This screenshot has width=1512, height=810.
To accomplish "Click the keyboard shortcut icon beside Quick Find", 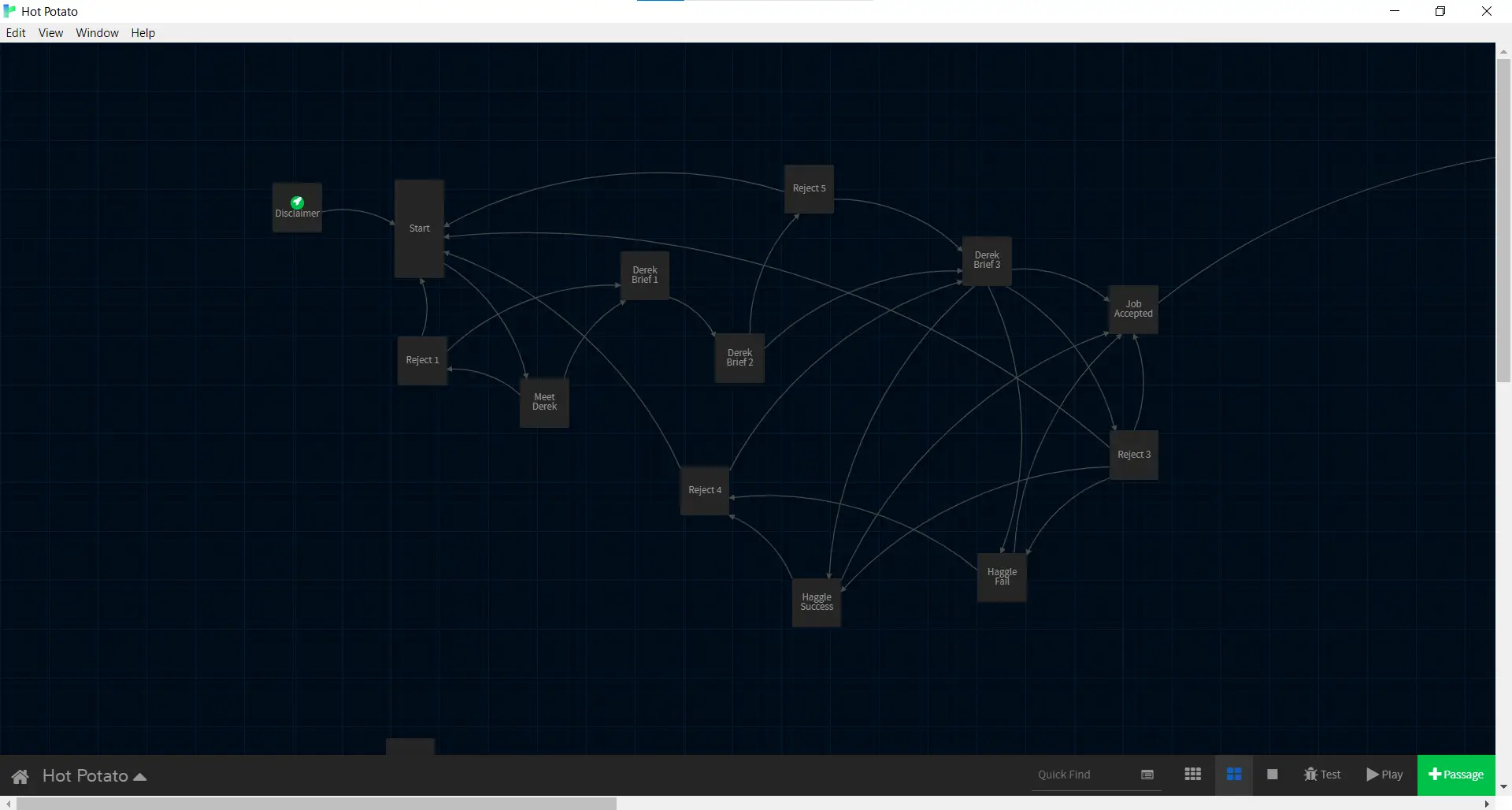I will click(x=1147, y=775).
